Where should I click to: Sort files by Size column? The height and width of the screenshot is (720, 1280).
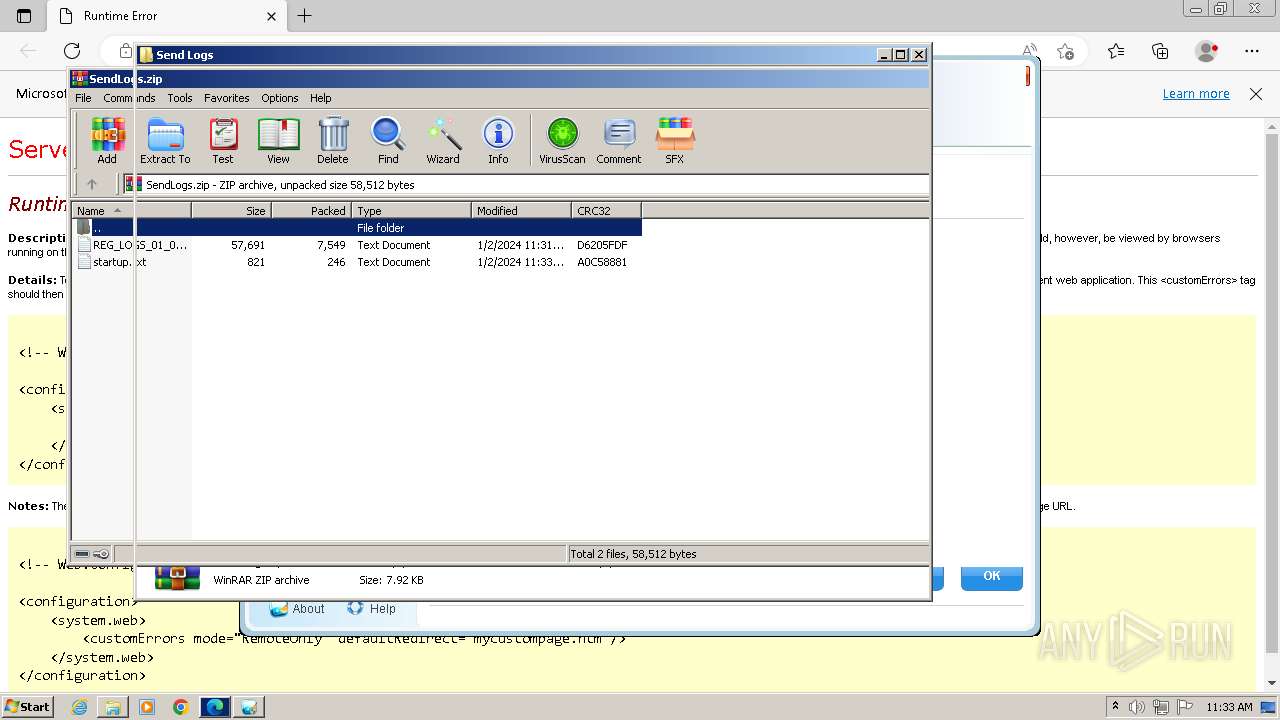pos(231,211)
